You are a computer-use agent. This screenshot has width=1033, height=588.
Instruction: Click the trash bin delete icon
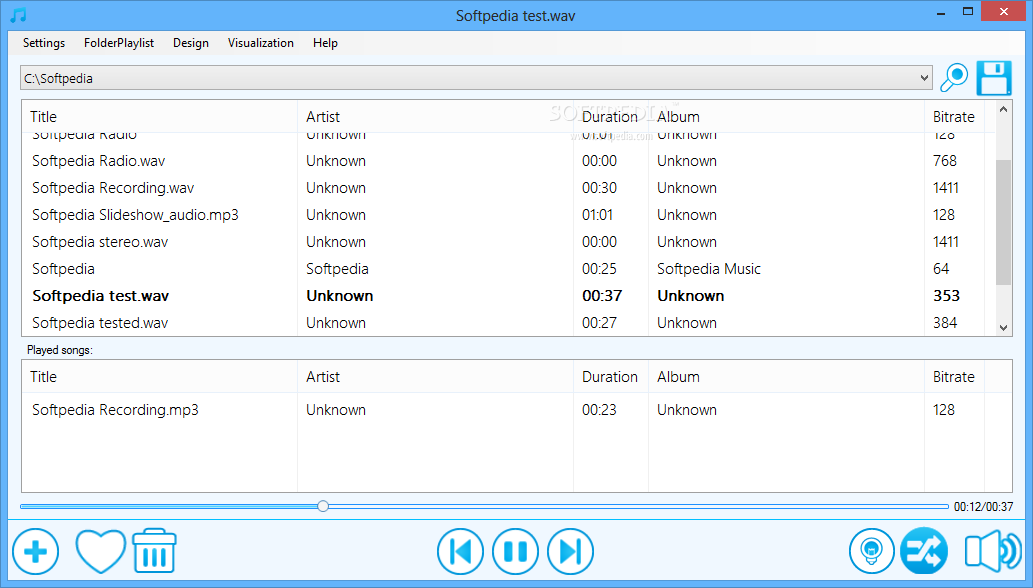click(x=154, y=550)
